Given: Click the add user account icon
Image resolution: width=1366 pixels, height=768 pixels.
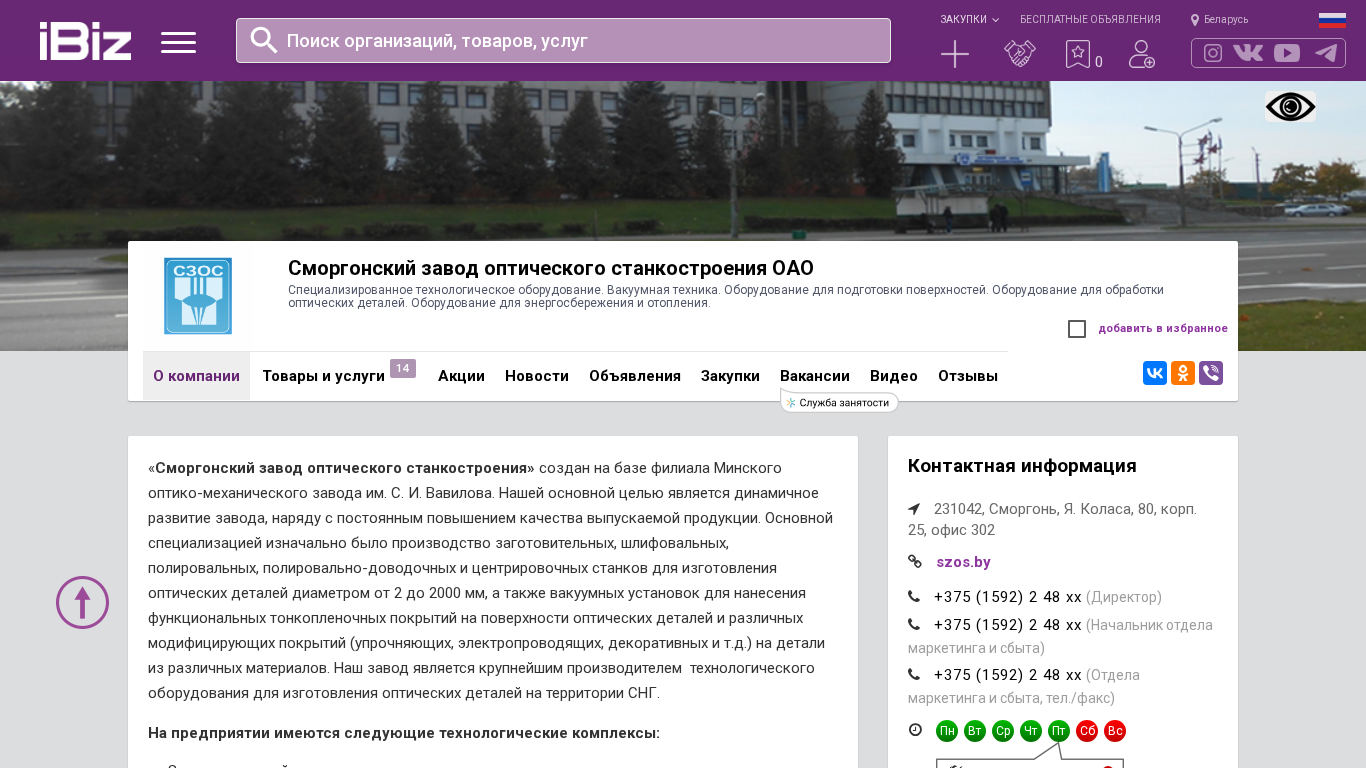Looking at the screenshot, I should pyautogui.click(x=1142, y=54).
